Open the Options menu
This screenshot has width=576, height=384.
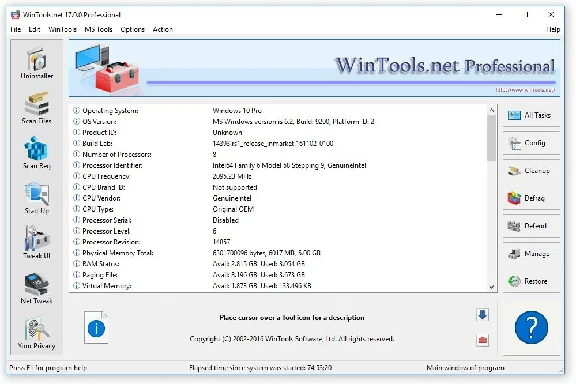[133, 29]
